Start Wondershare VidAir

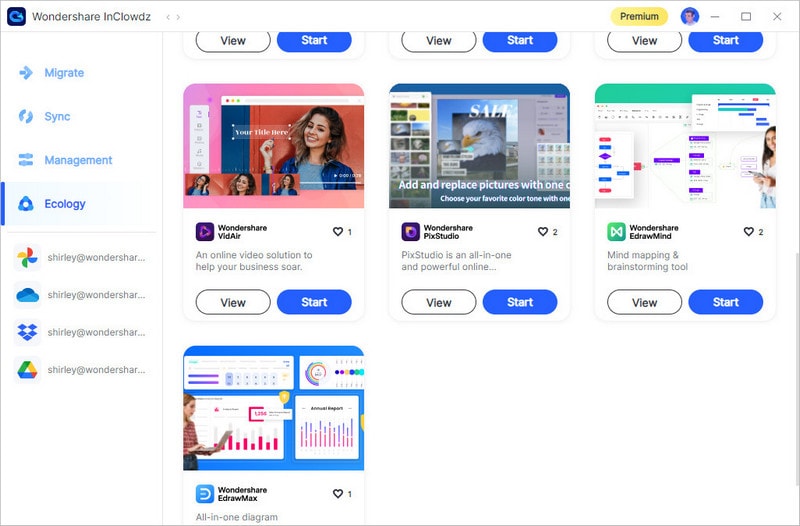[x=314, y=302]
